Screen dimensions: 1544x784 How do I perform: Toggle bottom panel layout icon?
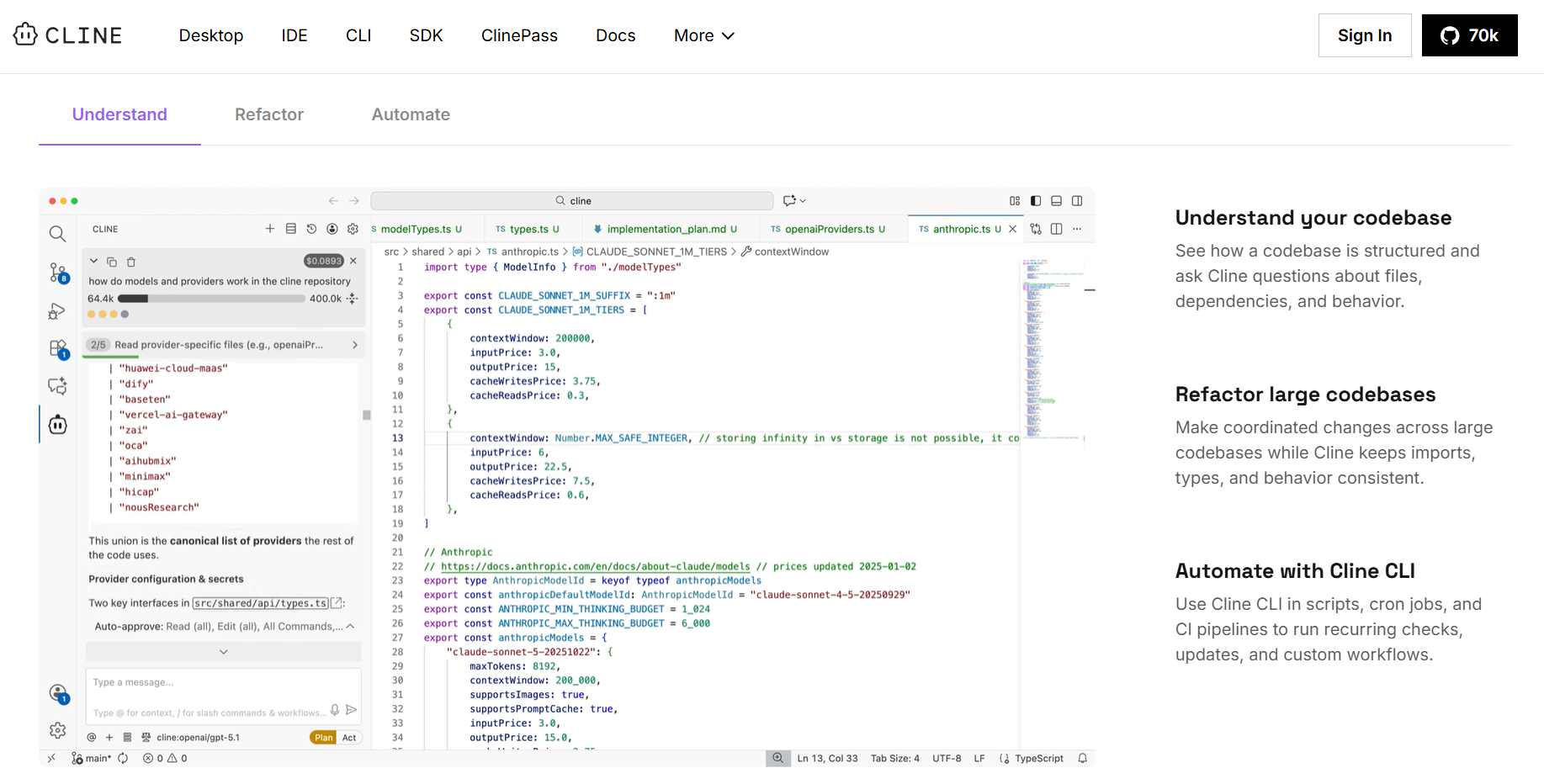pos(1056,201)
